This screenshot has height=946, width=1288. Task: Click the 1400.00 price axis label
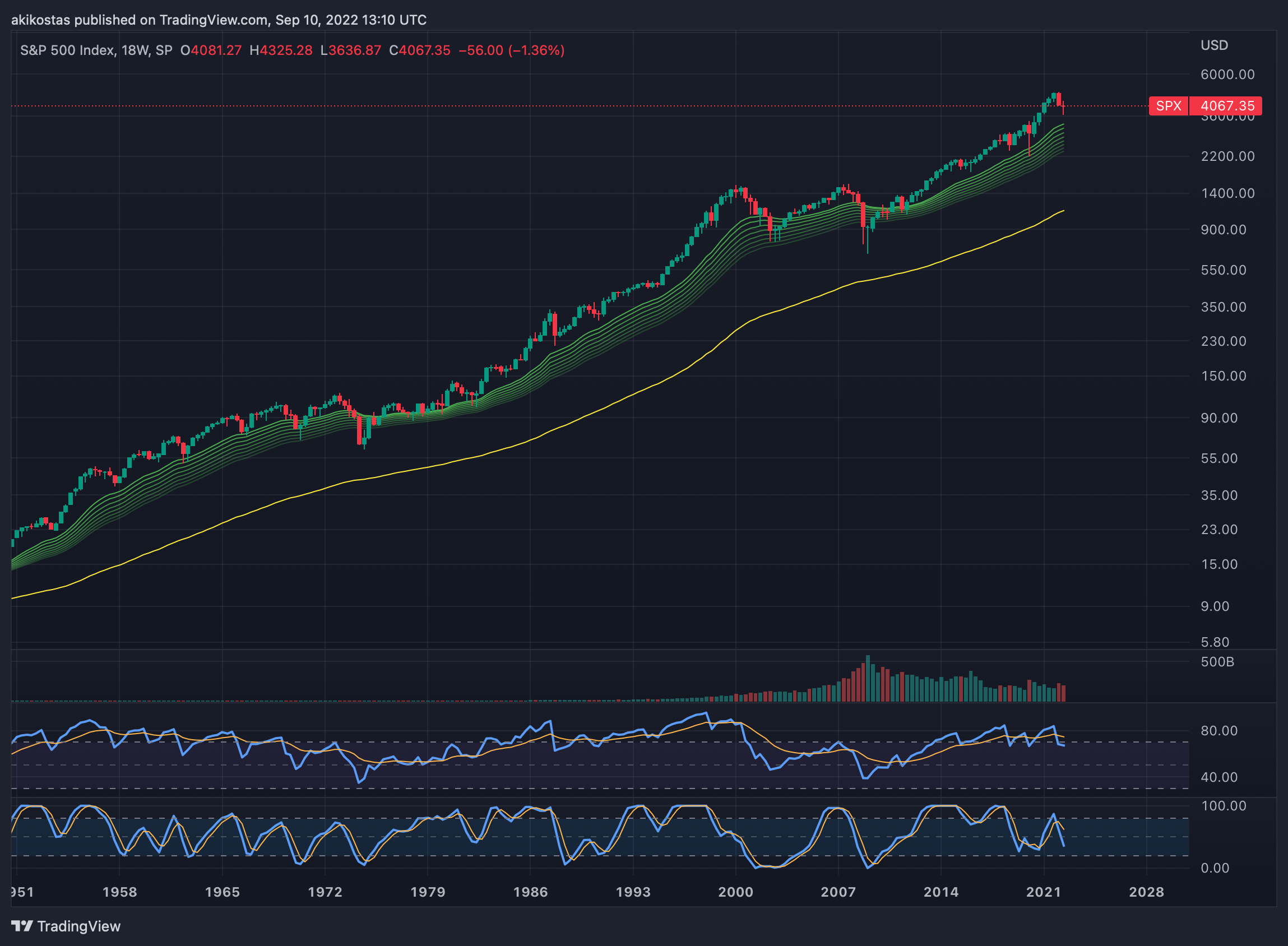(1227, 193)
